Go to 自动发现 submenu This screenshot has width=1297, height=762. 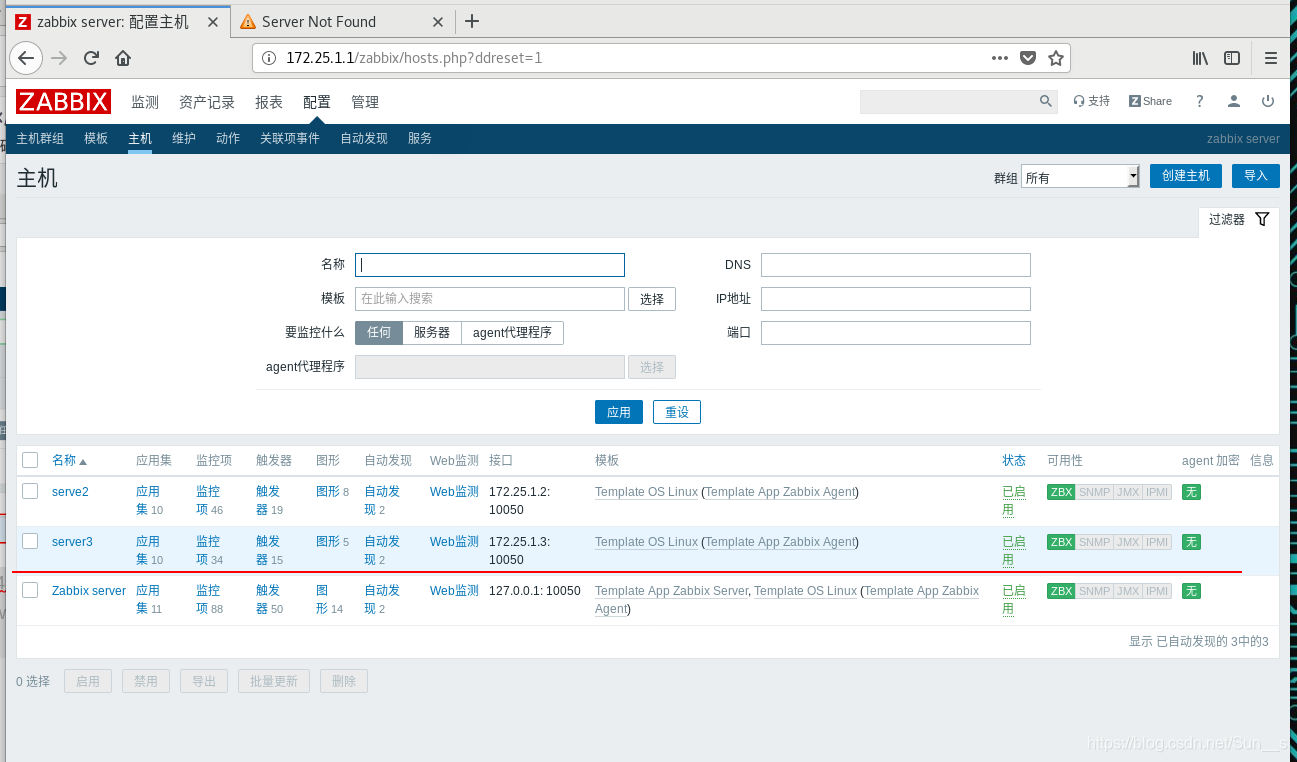pyautogui.click(x=364, y=139)
